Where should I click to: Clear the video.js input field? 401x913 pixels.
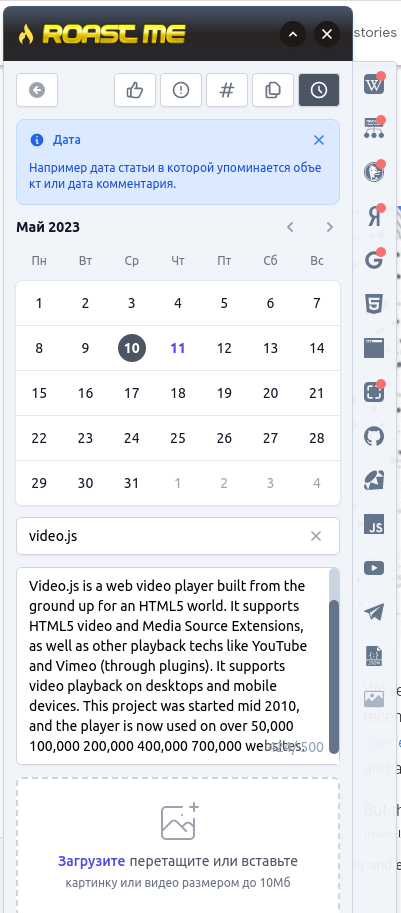coord(316,536)
